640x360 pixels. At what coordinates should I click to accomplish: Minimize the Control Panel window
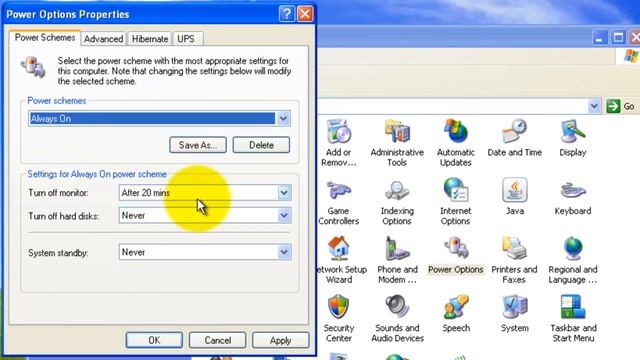pyautogui.click(x=599, y=38)
